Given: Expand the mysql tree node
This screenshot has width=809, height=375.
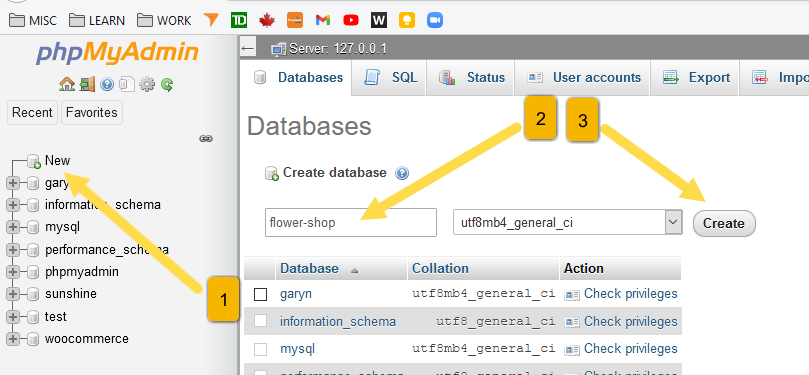Looking at the screenshot, I should (x=13, y=227).
